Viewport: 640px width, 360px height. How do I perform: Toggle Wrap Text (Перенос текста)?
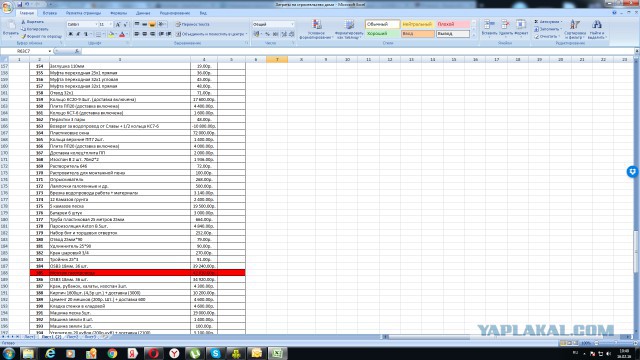[193, 24]
